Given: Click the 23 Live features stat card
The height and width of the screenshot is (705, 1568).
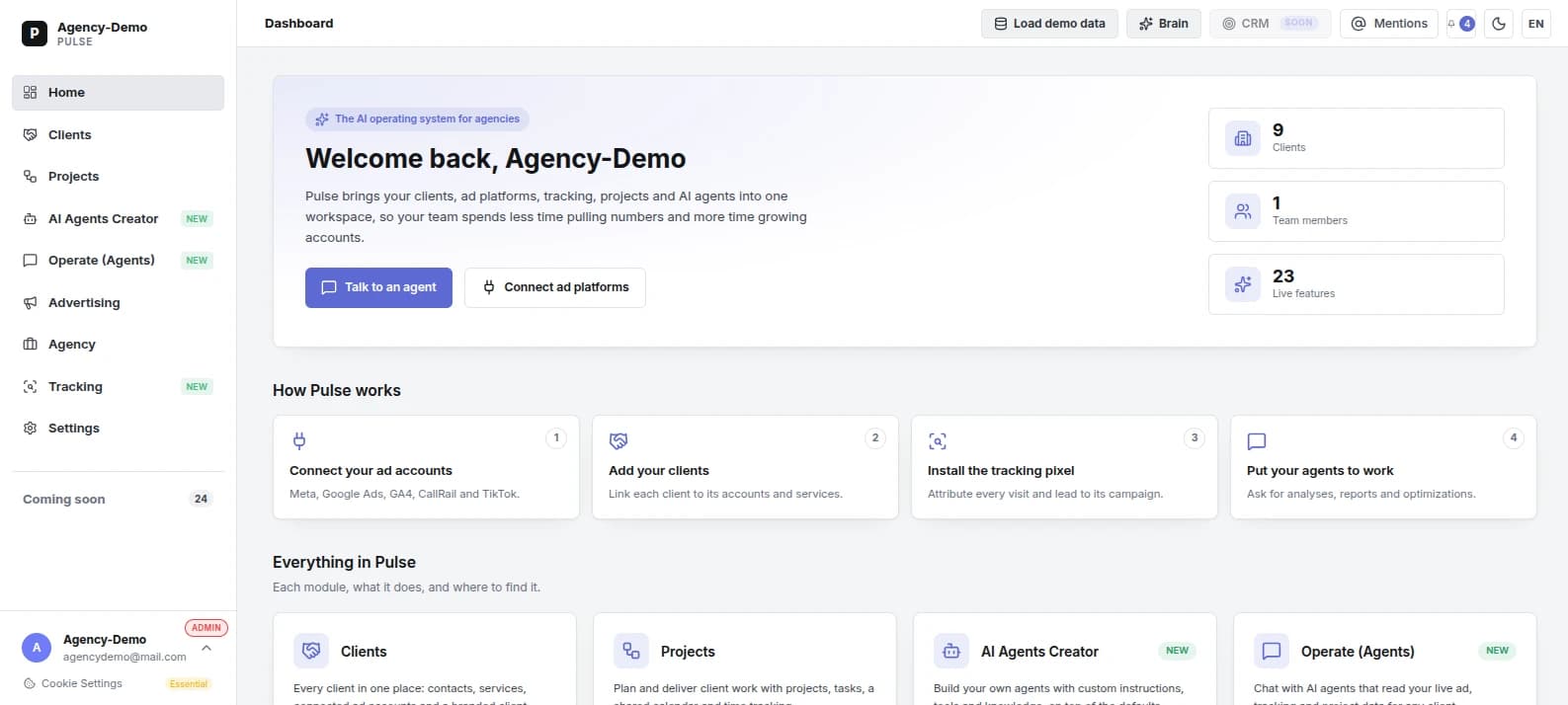Looking at the screenshot, I should coord(1356,284).
